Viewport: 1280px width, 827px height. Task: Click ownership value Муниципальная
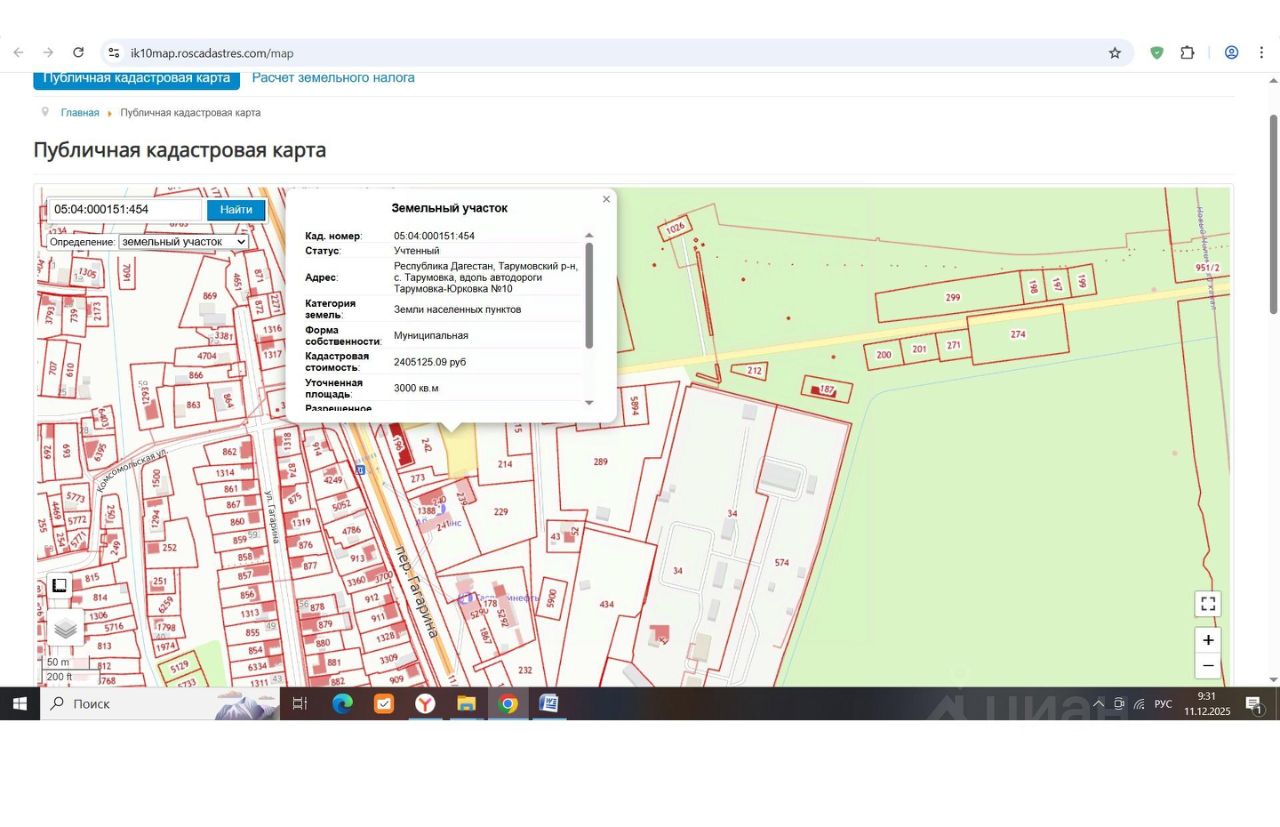(x=431, y=336)
